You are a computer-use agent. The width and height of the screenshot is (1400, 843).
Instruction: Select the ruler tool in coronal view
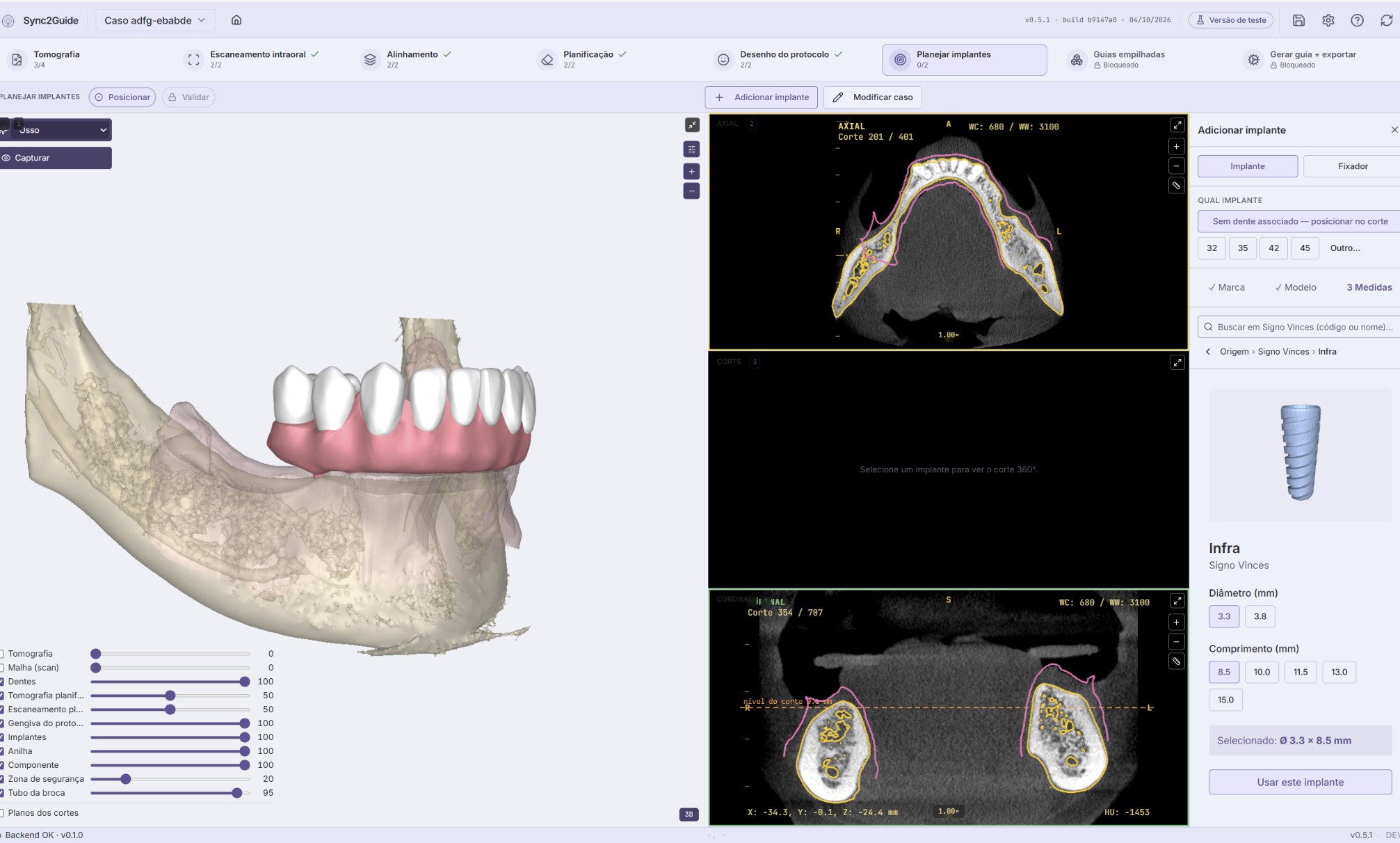1176,661
